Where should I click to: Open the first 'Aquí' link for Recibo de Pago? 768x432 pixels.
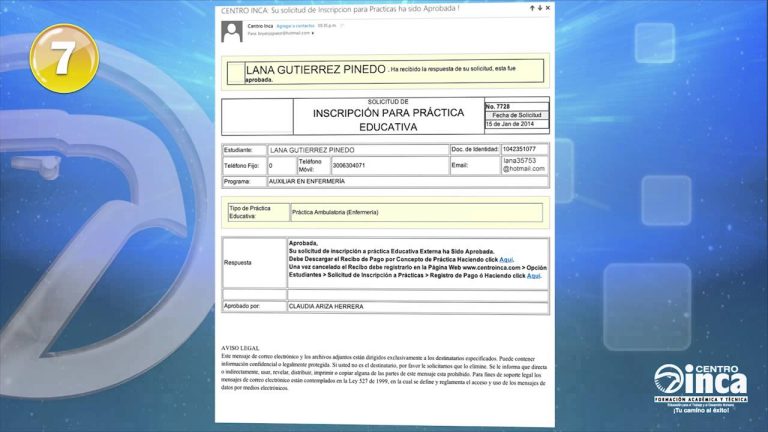pyautogui.click(x=506, y=260)
